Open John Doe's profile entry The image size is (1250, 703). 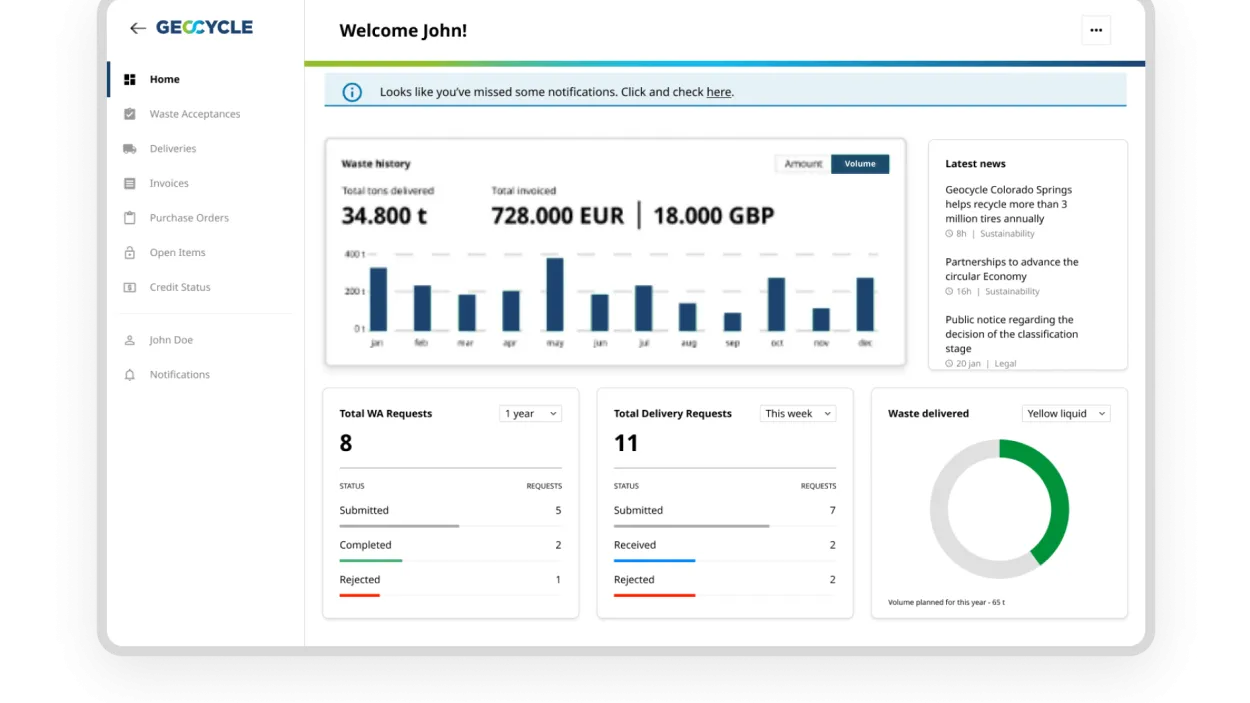(172, 340)
